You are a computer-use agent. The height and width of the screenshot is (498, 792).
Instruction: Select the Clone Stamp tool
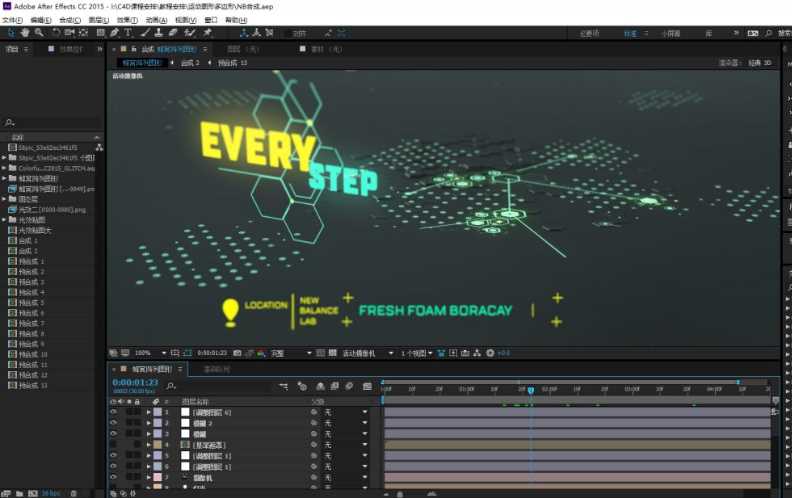tap(159, 33)
